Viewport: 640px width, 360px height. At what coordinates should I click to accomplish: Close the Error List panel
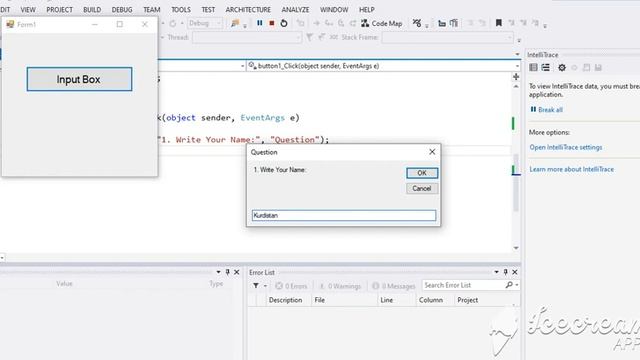515,272
